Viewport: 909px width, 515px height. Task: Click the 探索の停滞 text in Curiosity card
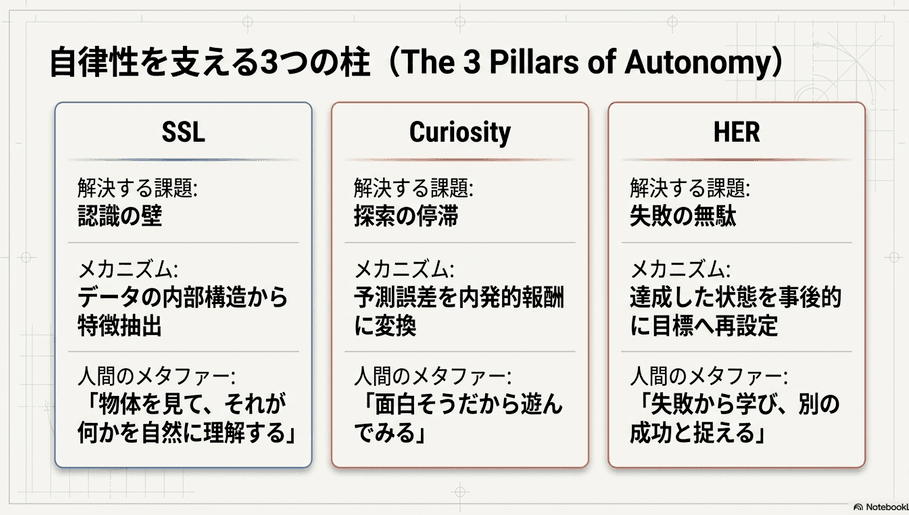[406, 216]
